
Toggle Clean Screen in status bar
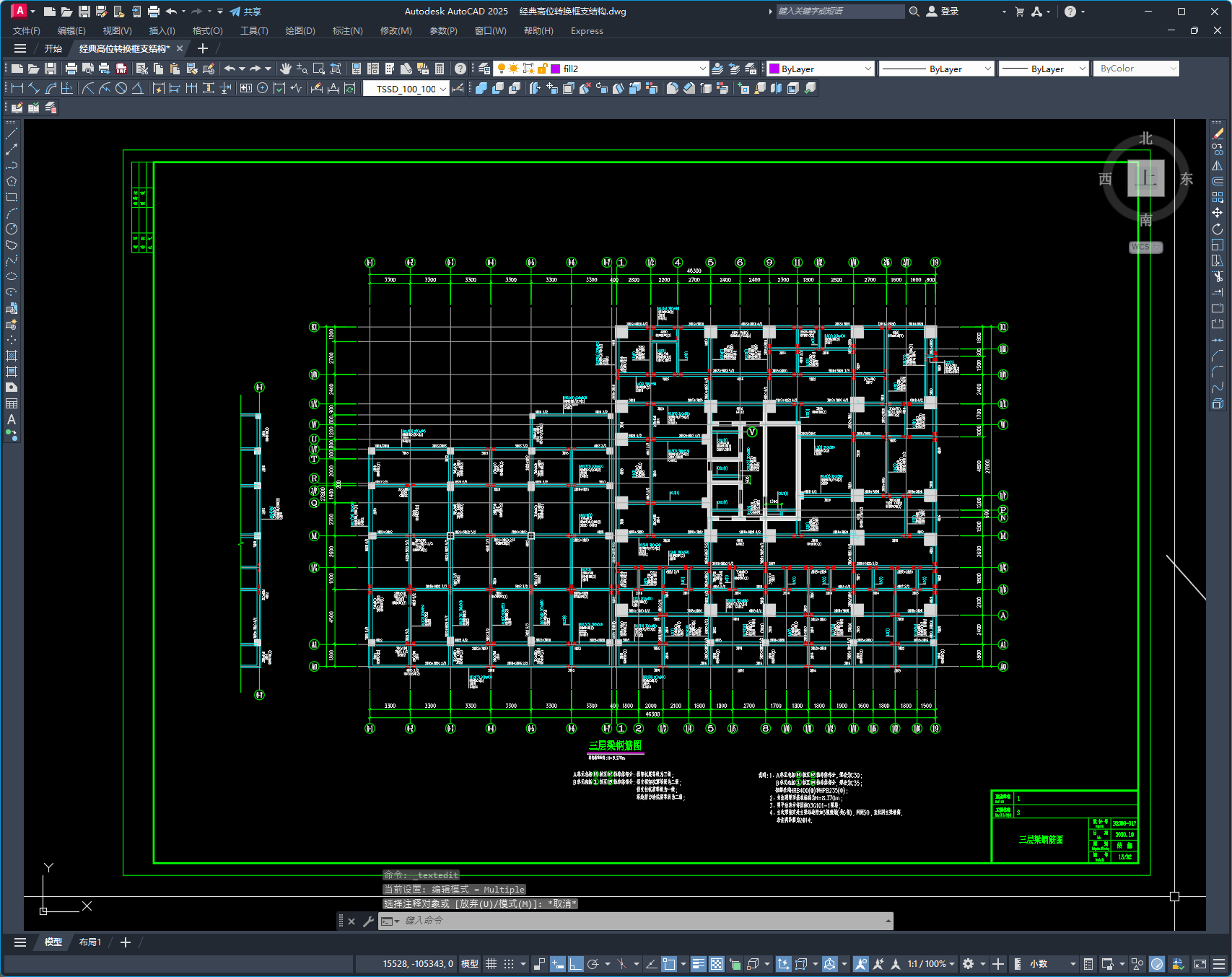[x=1200, y=964]
